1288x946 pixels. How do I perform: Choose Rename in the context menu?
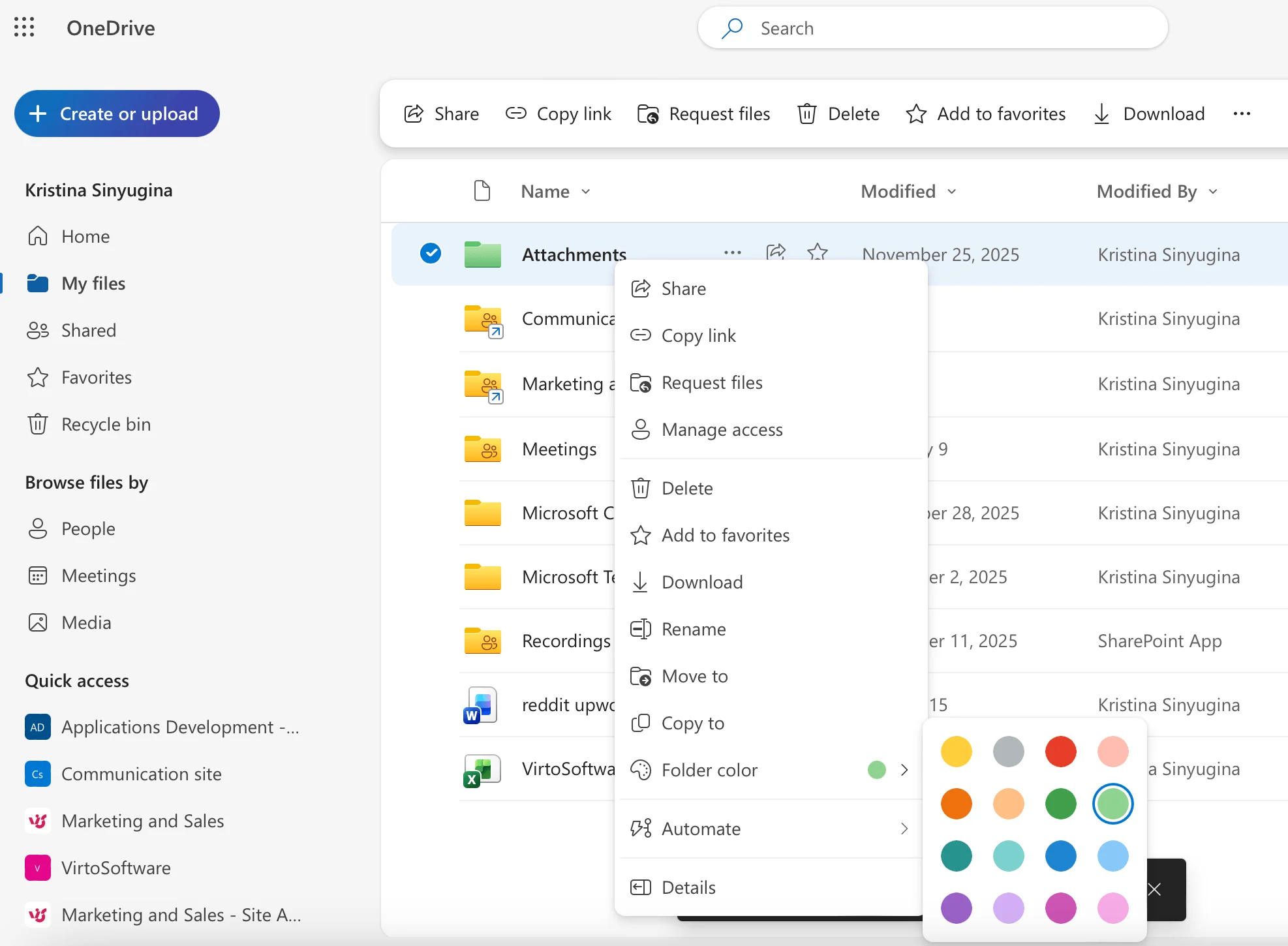(x=771, y=629)
